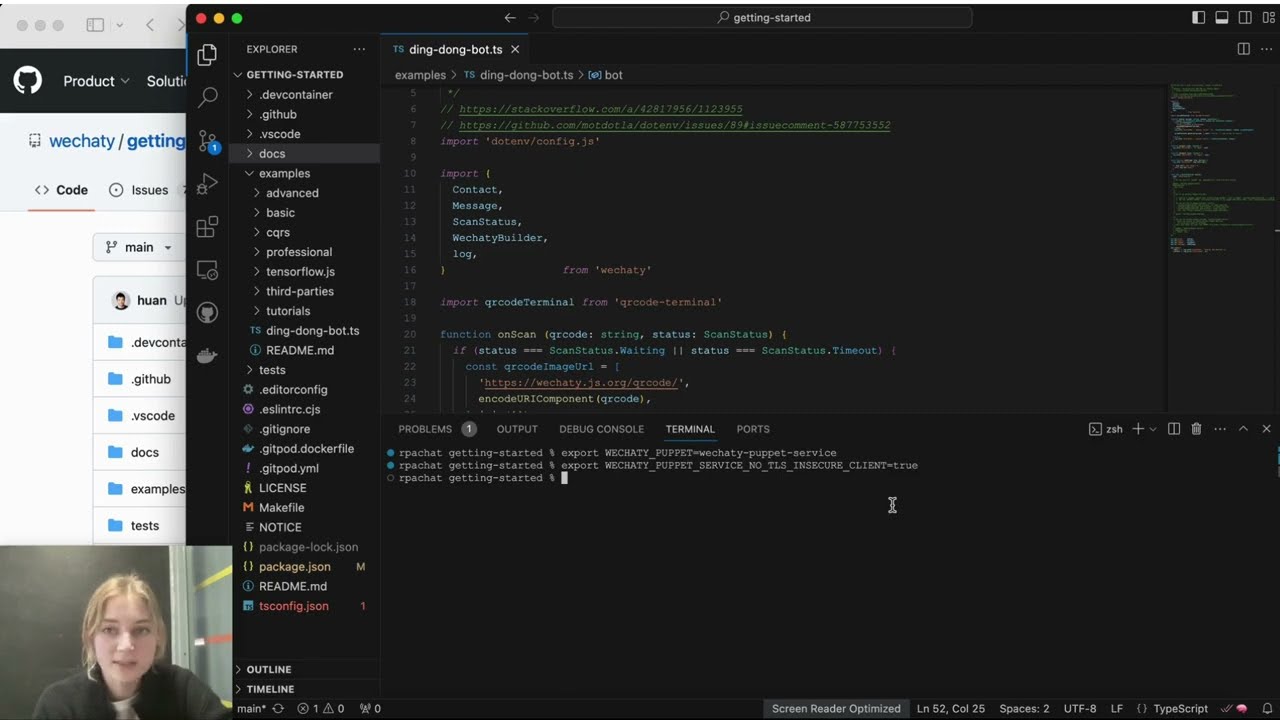Open the Extensions view
The image size is (1280, 720).
click(x=207, y=227)
